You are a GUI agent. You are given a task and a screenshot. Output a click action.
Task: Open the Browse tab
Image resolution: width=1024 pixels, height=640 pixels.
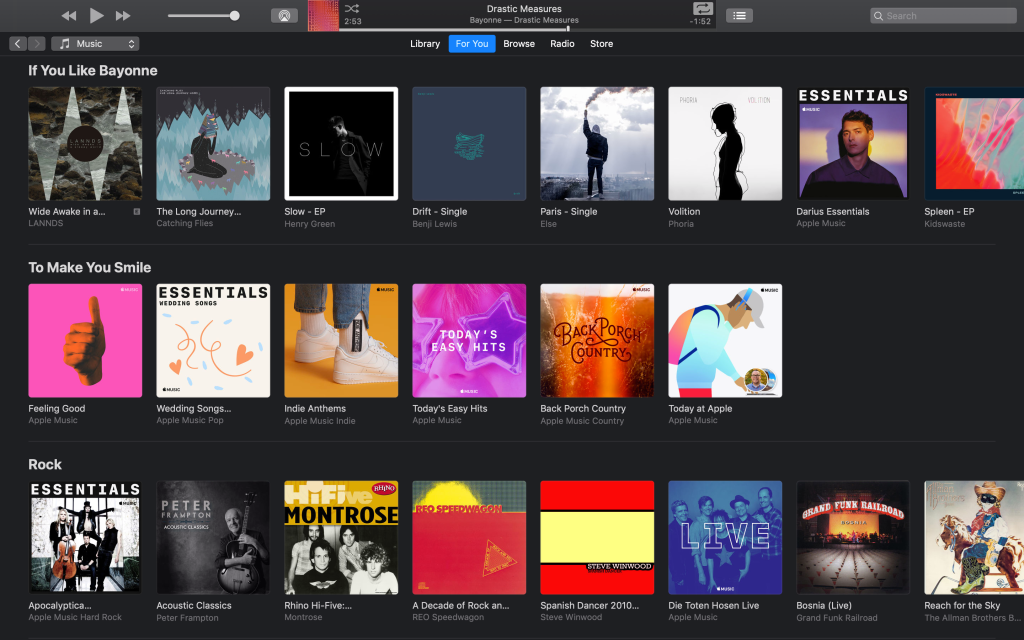[x=519, y=44]
